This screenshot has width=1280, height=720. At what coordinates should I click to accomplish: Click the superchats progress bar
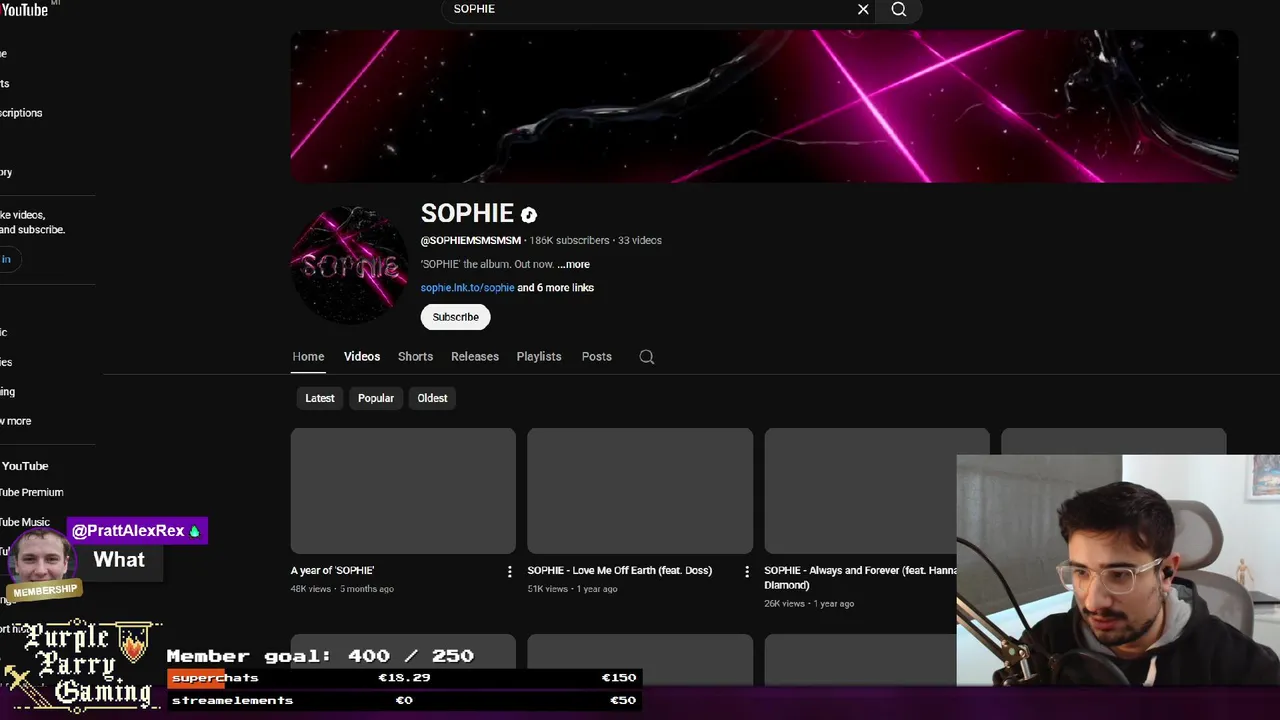point(404,678)
